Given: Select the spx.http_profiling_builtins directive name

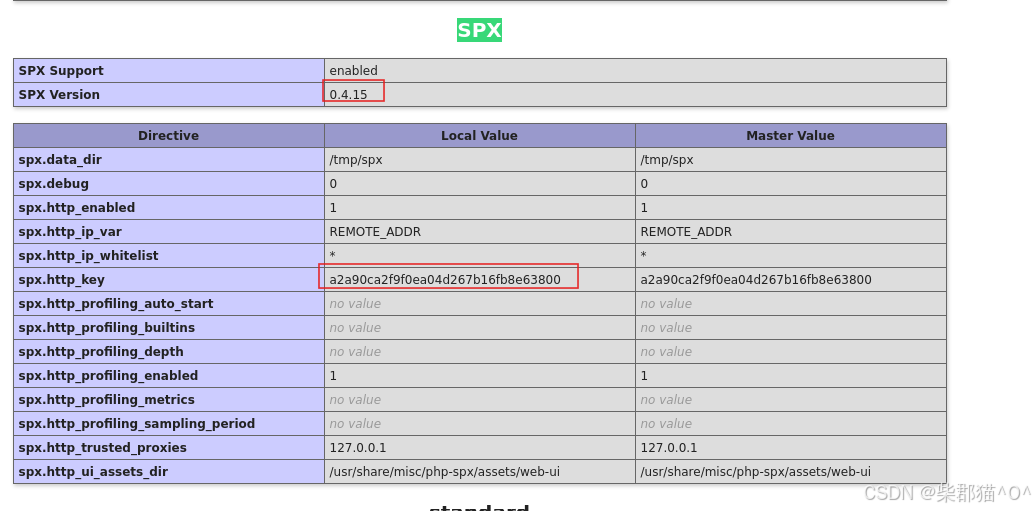Looking at the screenshot, I should (106, 328).
